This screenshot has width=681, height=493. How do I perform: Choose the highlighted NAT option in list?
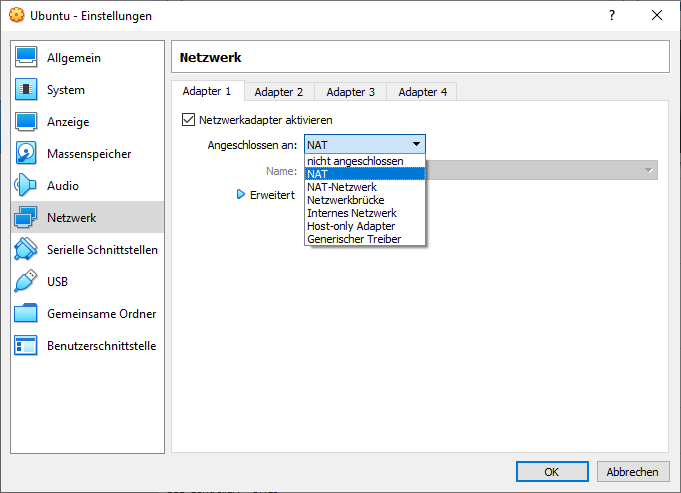coord(365,174)
